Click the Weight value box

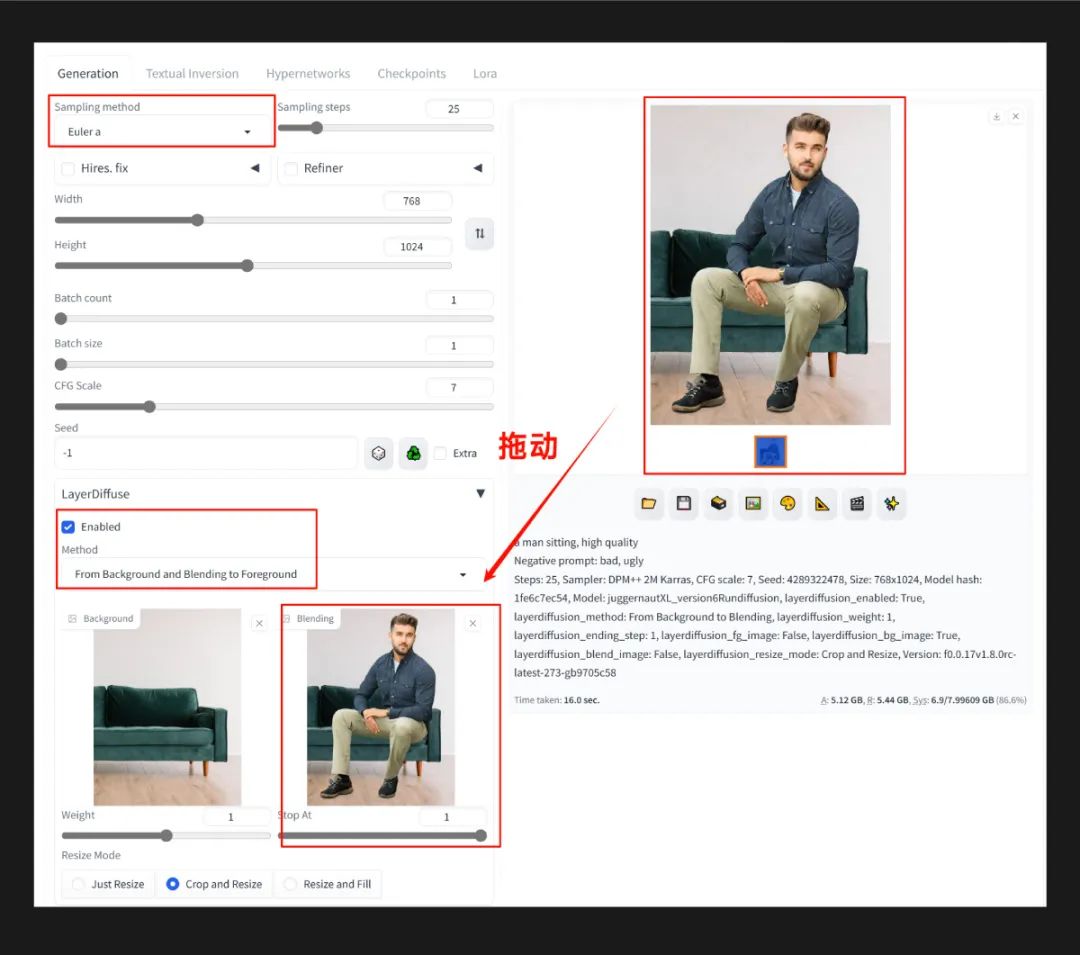(x=237, y=817)
